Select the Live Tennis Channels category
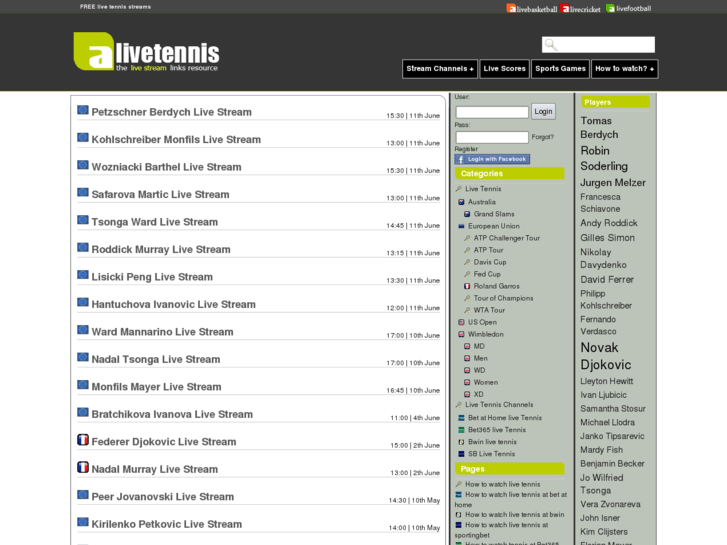The image size is (727, 545). pyautogui.click(x=499, y=404)
